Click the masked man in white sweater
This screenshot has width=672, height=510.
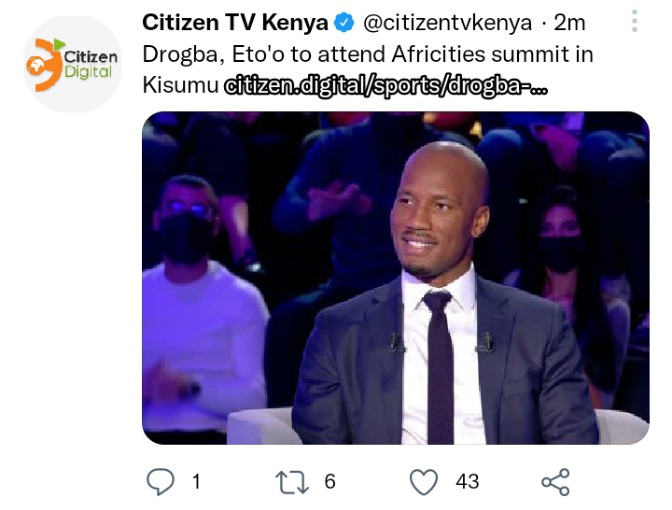201,304
